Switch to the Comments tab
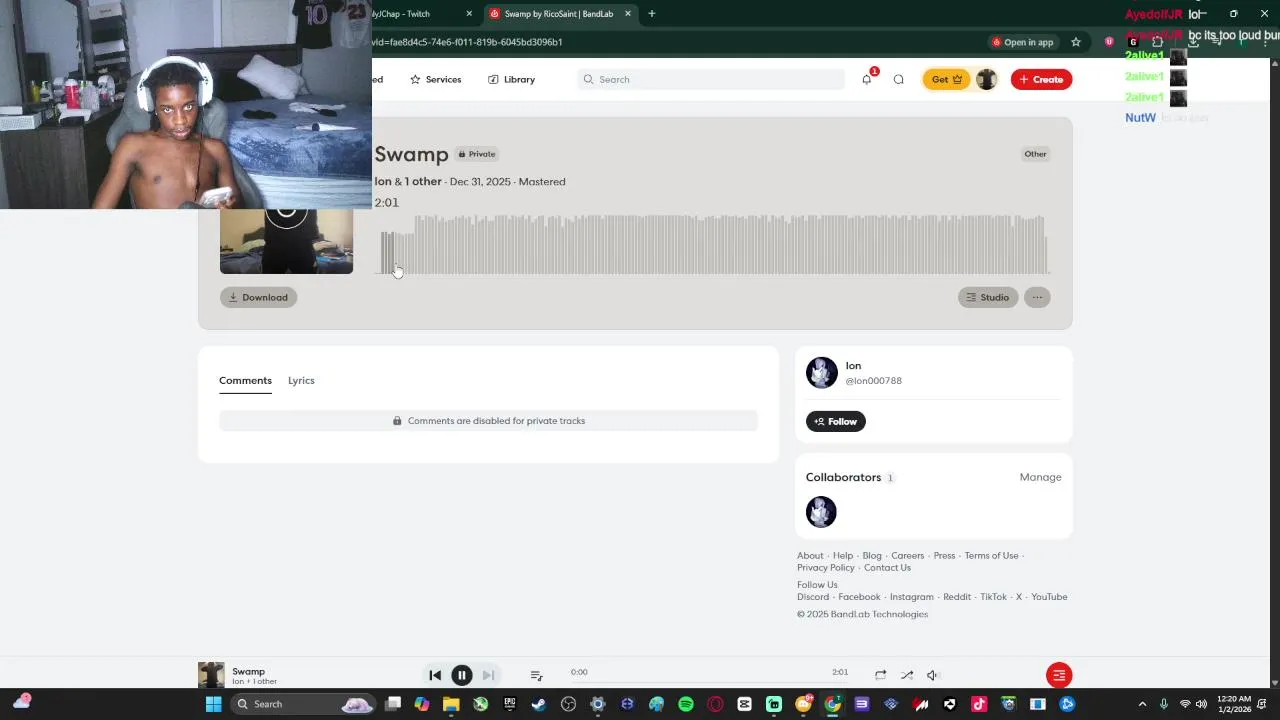This screenshot has height=720, width=1280. [x=245, y=380]
